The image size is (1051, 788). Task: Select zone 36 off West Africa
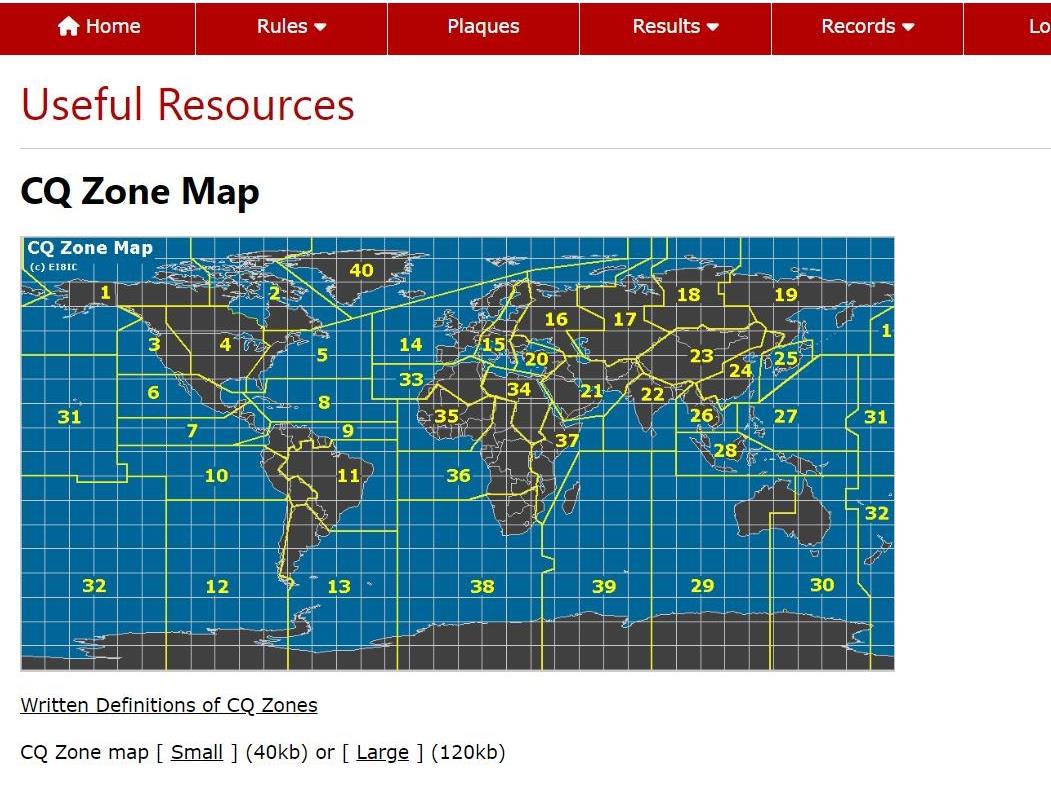[x=458, y=476]
